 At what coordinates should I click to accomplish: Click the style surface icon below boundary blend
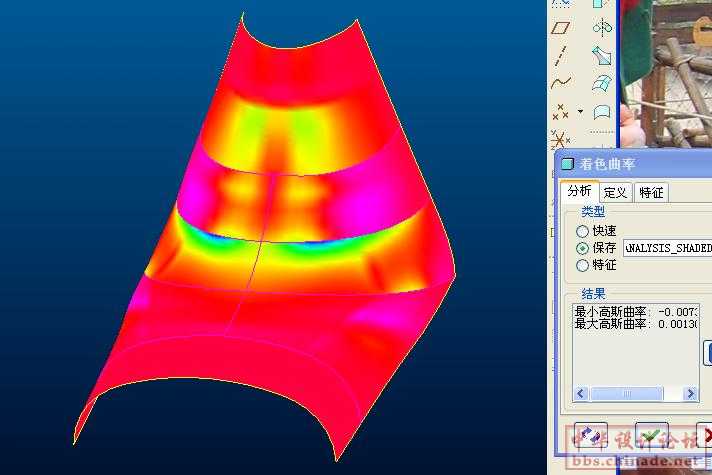(602, 112)
